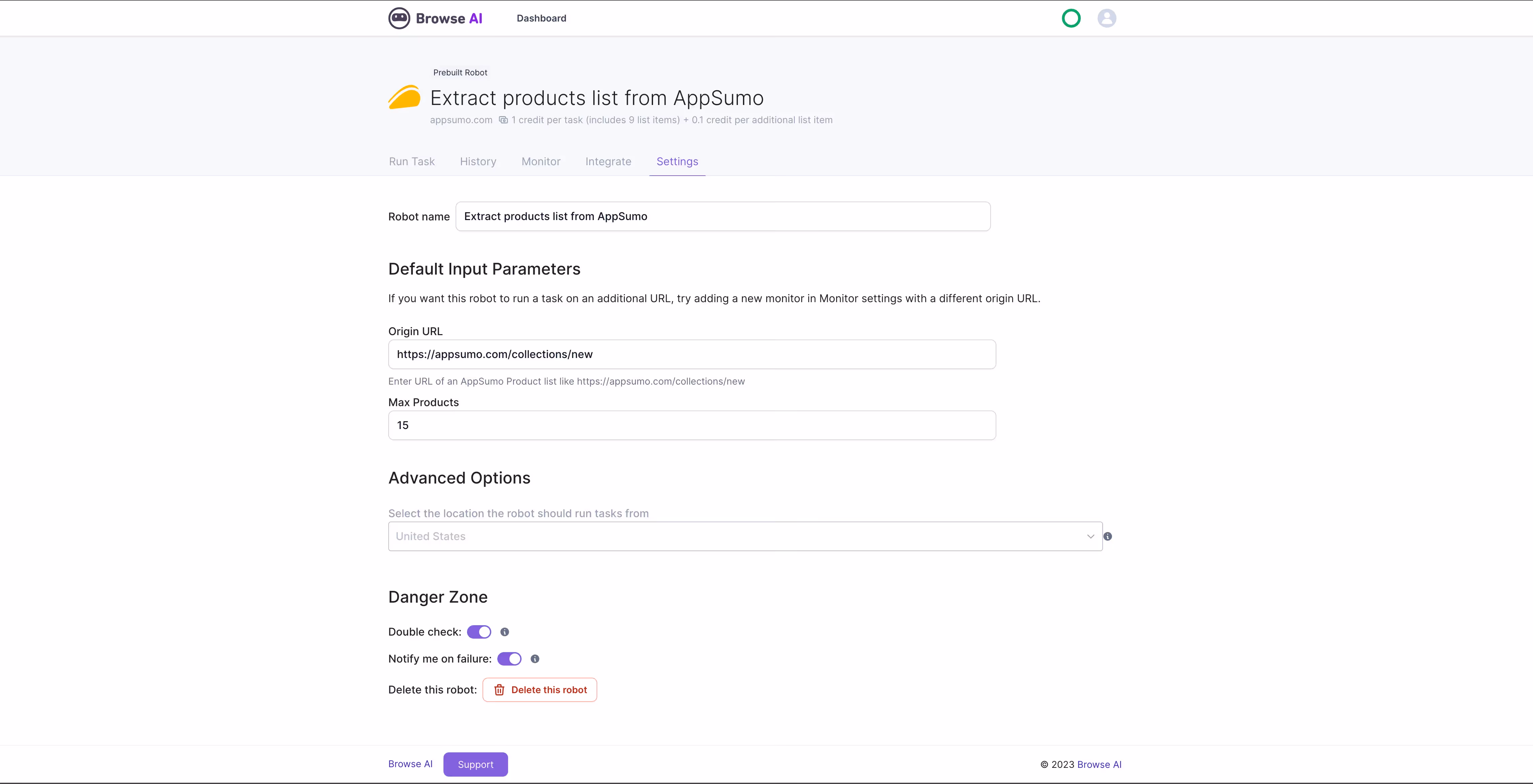Go to the Monitor tab
The width and height of the screenshot is (1533, 784).
tap(541, 161)
